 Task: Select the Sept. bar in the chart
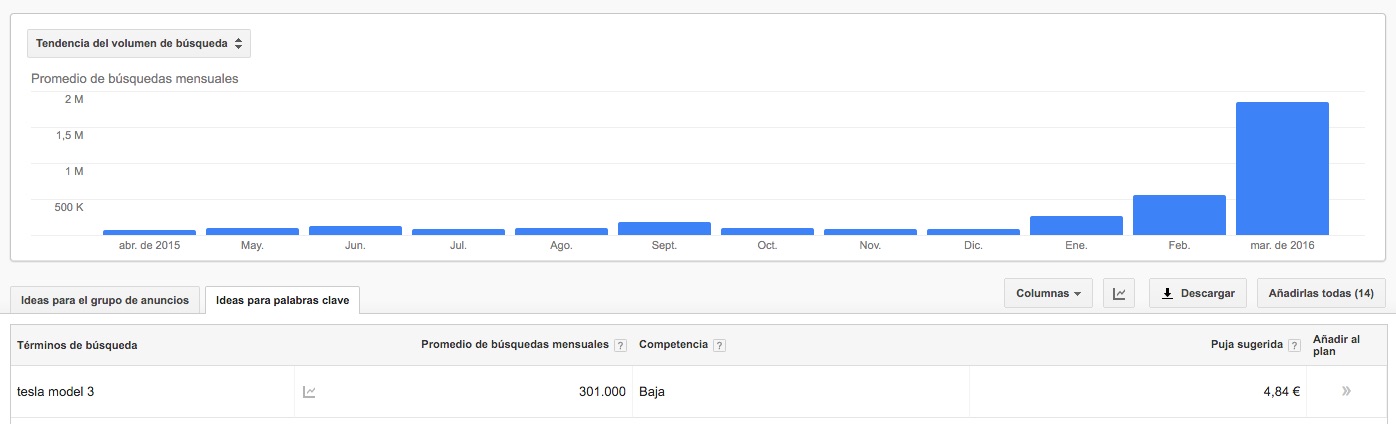click(x=664, y=228)
